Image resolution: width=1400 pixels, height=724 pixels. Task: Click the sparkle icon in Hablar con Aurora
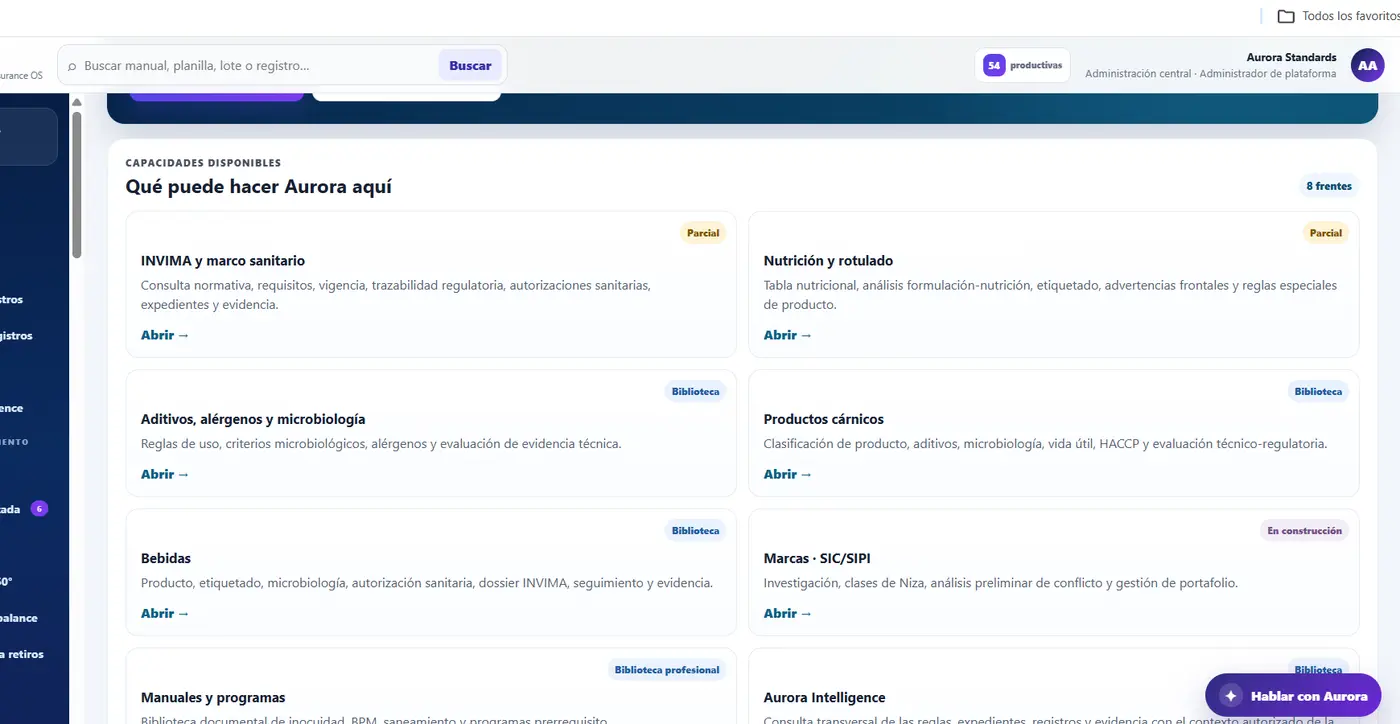point(1231,696)
